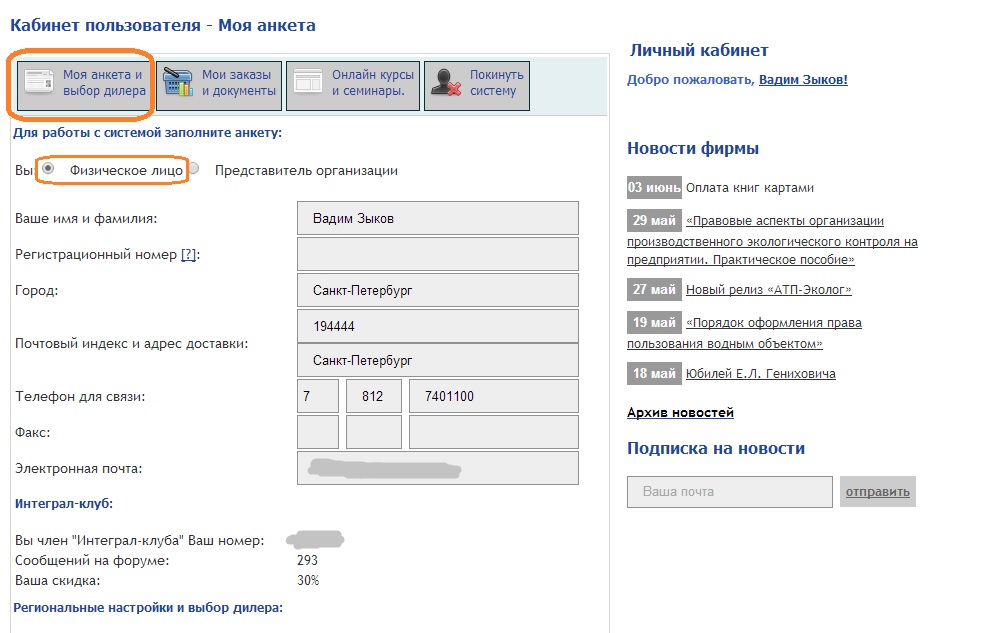The height and width of the screenshot is (633, 986).
Task: Click the "Ваша почта" subscription field
Action: point(729,492)
